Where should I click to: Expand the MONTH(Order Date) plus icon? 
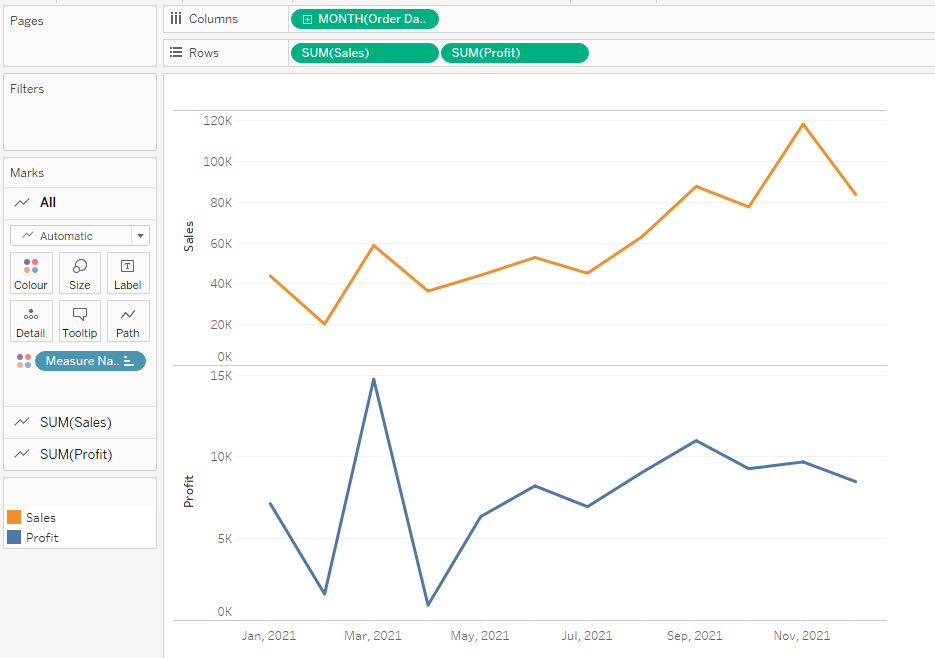pyautogui.click(x=307, y=19)
